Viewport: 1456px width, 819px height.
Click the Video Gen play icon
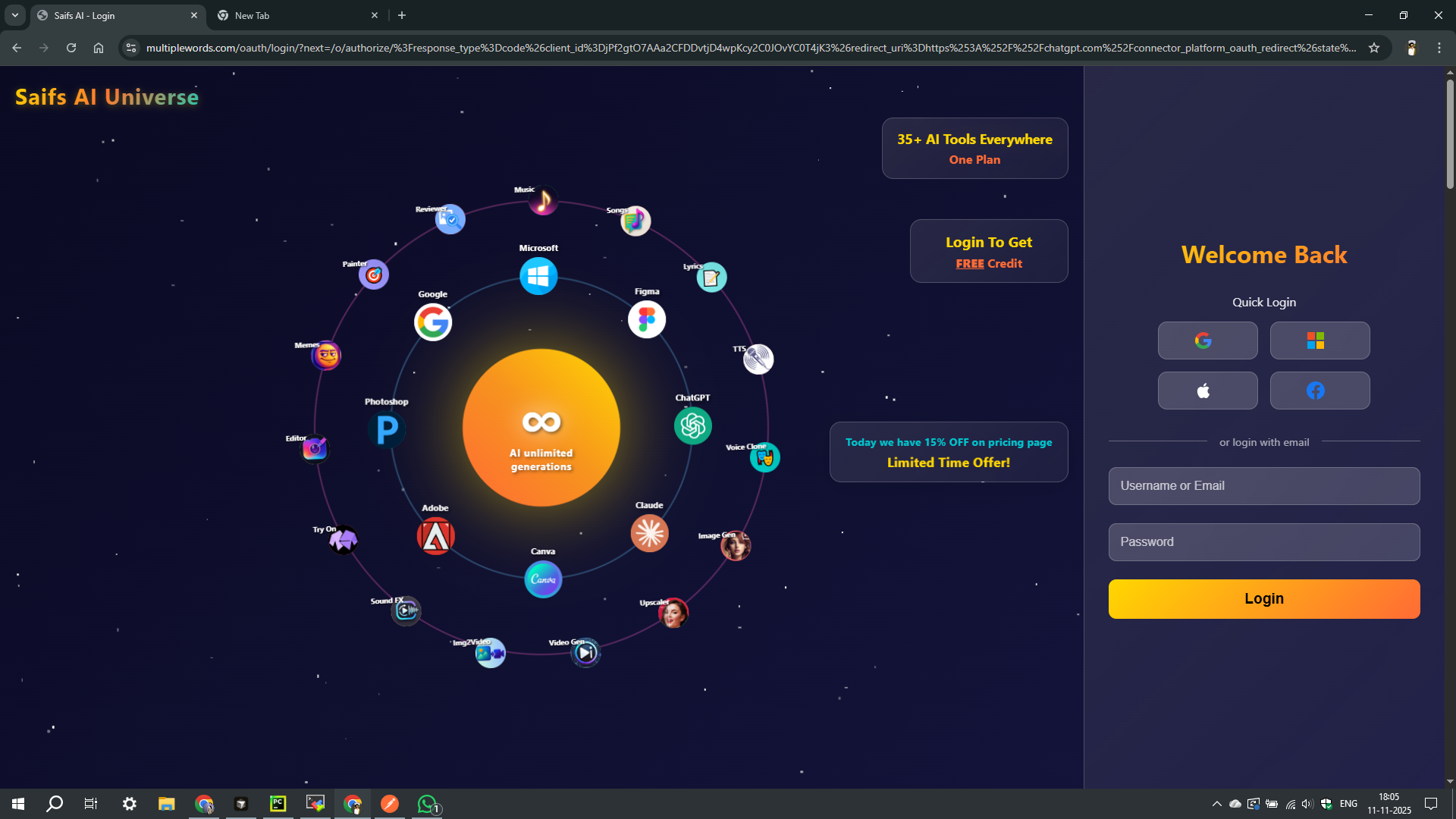585,653
